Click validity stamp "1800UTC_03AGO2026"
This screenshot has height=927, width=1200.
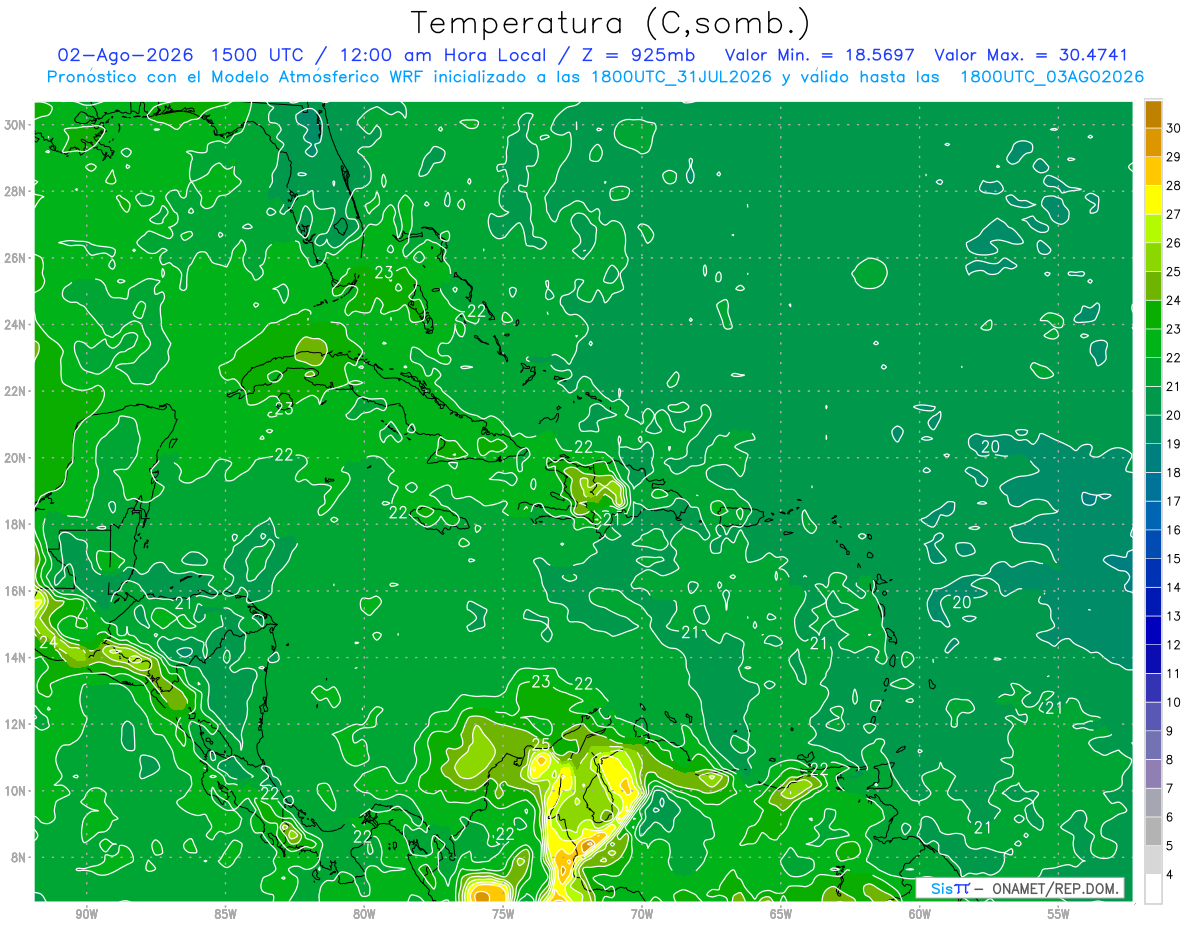[x=1052, y=77]
